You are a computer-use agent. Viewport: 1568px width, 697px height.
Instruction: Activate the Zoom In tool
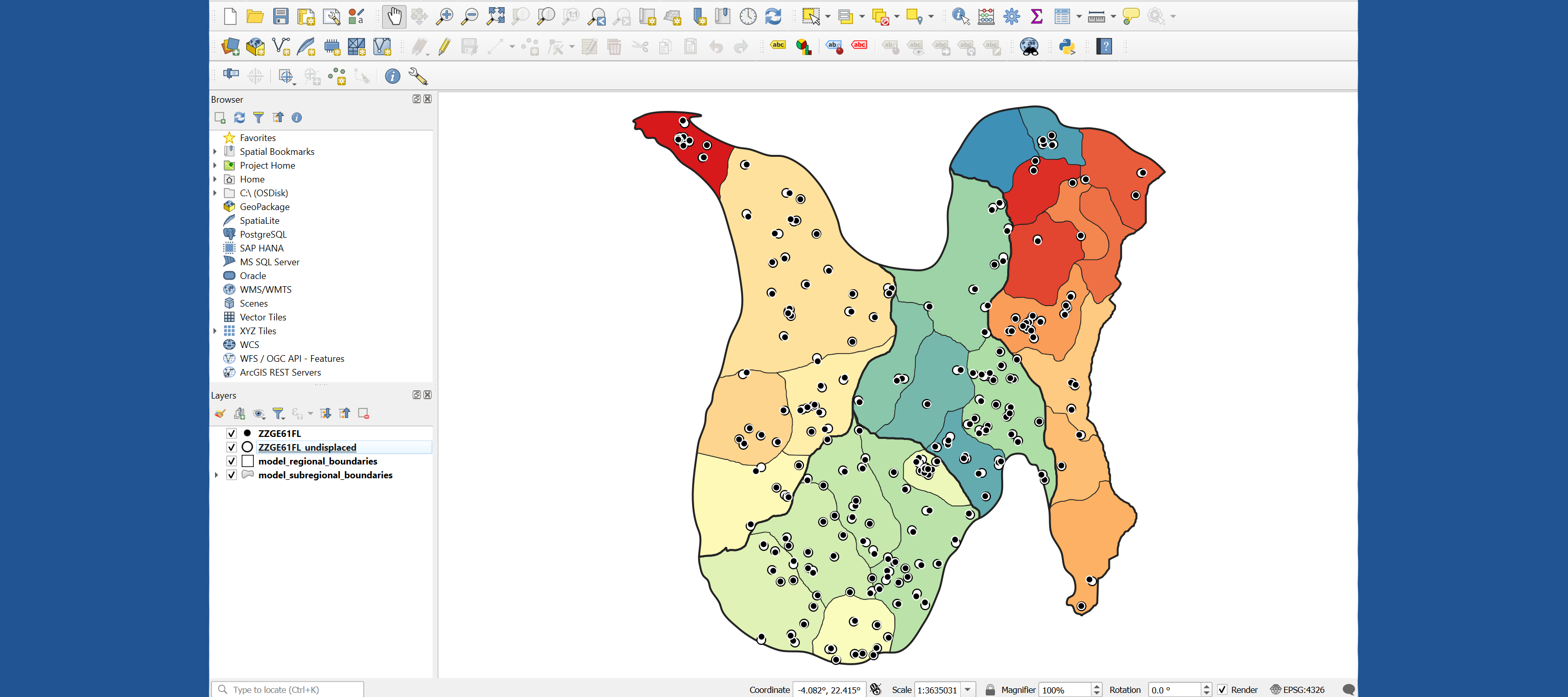click(x=444, y=16)
